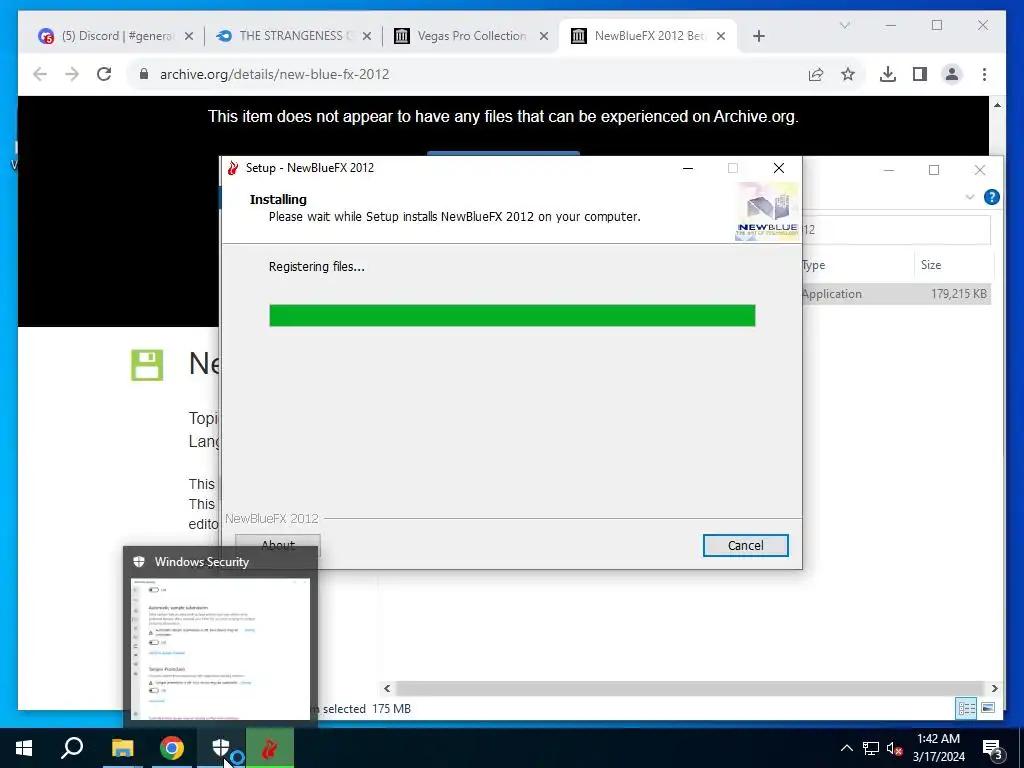Open the Windows Security preview thumbnail

[x=220, y=648]
